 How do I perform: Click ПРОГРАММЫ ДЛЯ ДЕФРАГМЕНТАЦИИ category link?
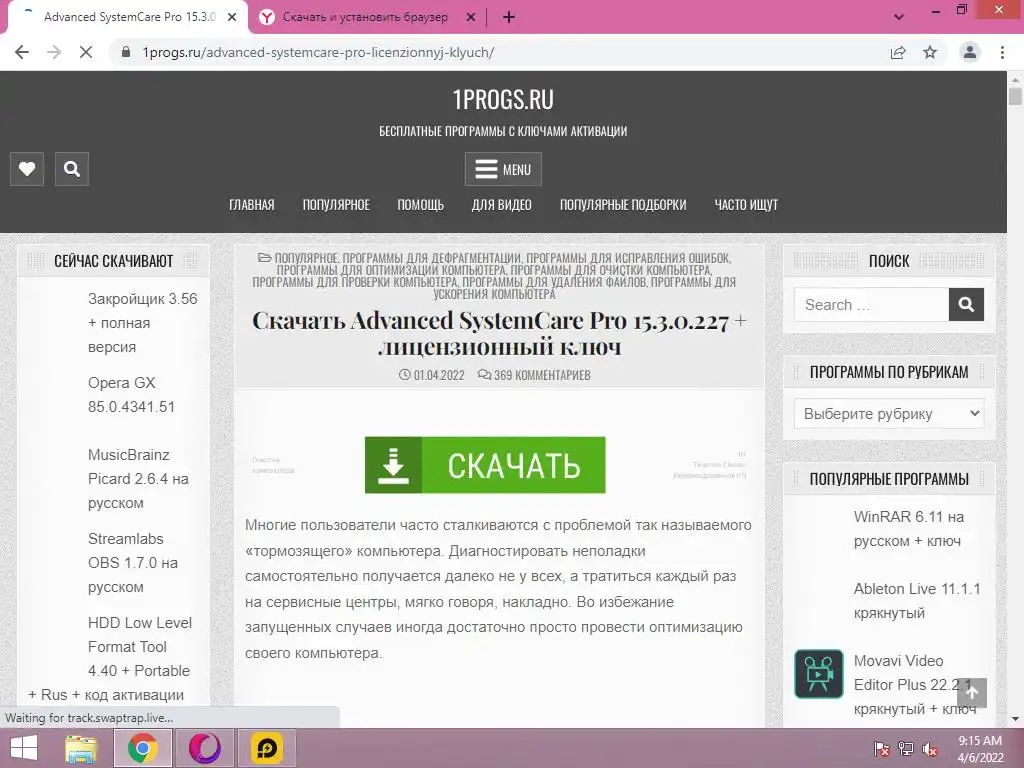pos(432,258)
